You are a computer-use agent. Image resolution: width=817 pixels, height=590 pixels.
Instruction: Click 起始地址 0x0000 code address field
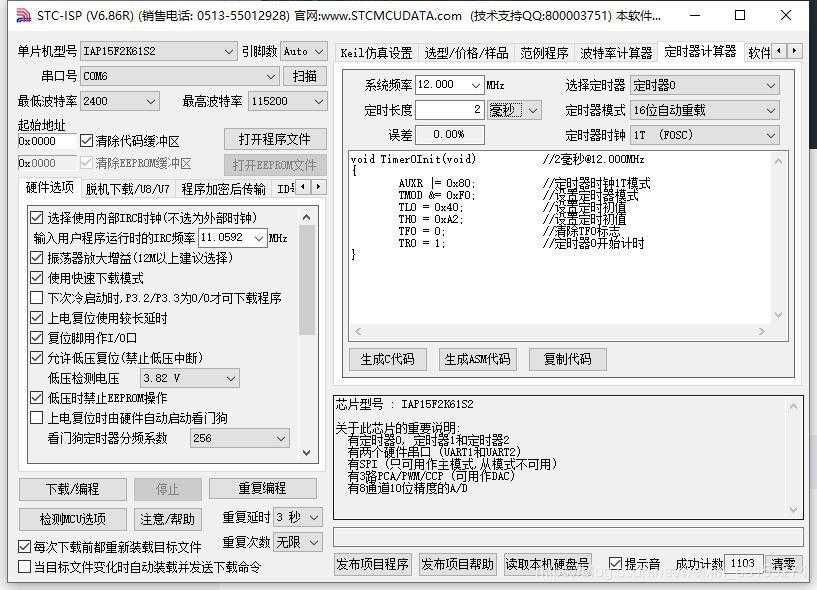coord(46,141)
